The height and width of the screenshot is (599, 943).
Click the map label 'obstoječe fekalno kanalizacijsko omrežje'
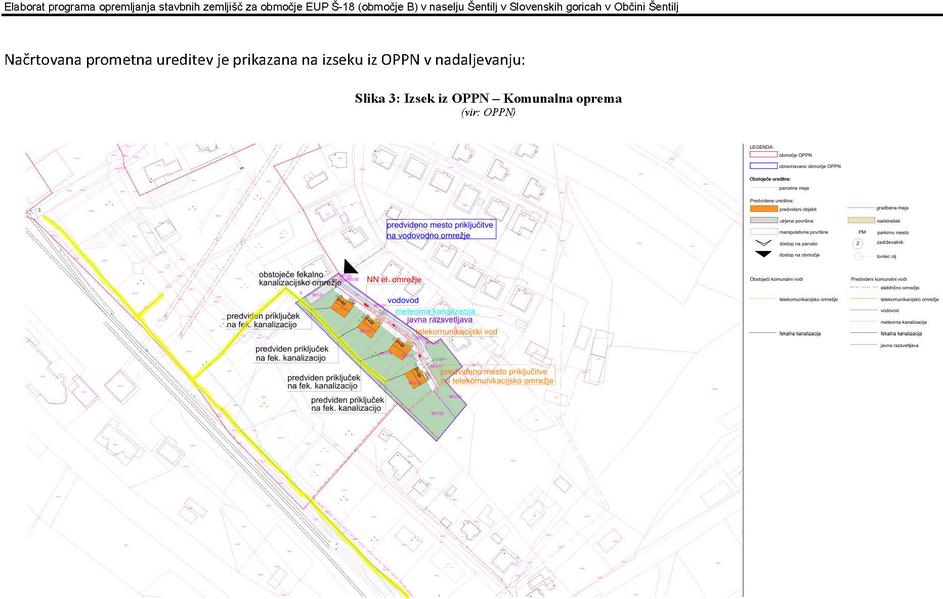[300, 278]
